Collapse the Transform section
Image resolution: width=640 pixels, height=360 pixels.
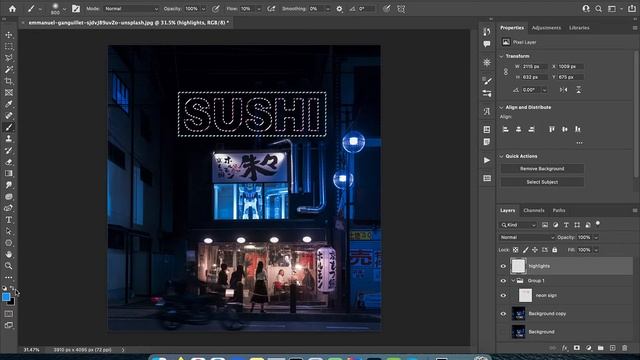[x=502, y=56]
